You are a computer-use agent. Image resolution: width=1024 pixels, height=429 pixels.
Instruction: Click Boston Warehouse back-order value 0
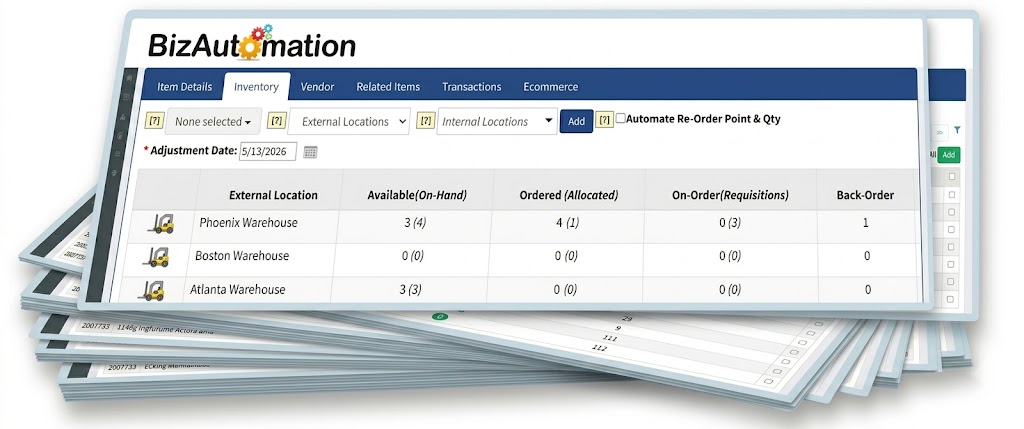pos(867,256)
